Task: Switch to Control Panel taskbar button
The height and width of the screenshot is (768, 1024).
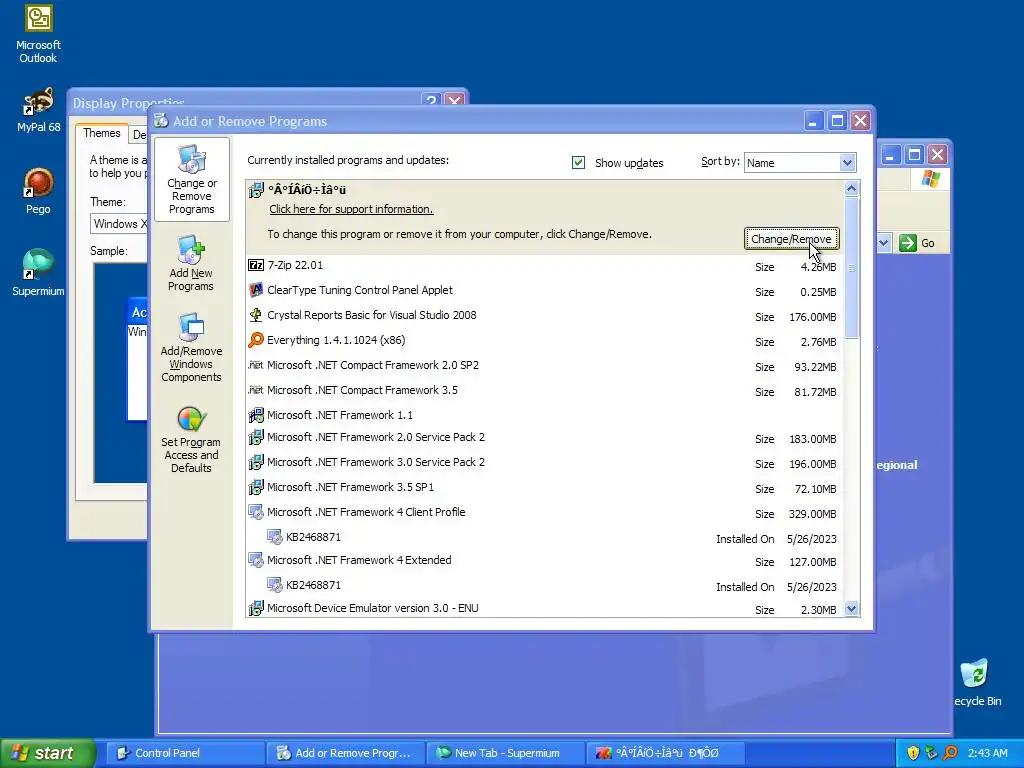Action: point(185,753)
